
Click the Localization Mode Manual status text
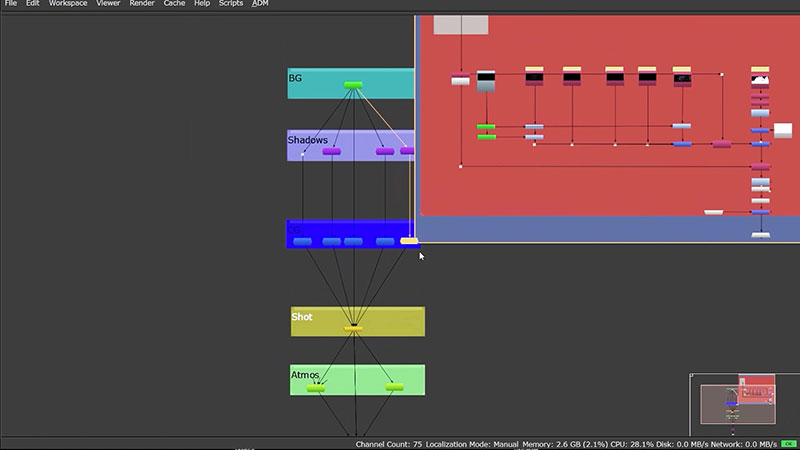coord(472,444)
